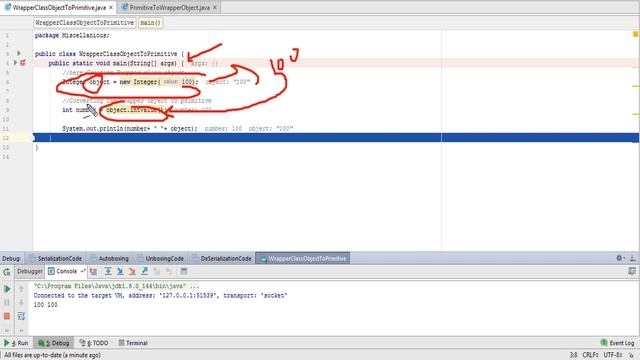Click Restore Layout icon in debug panel
The width and height of the screenshot is (640, 360).
click(x=632, y=271)
